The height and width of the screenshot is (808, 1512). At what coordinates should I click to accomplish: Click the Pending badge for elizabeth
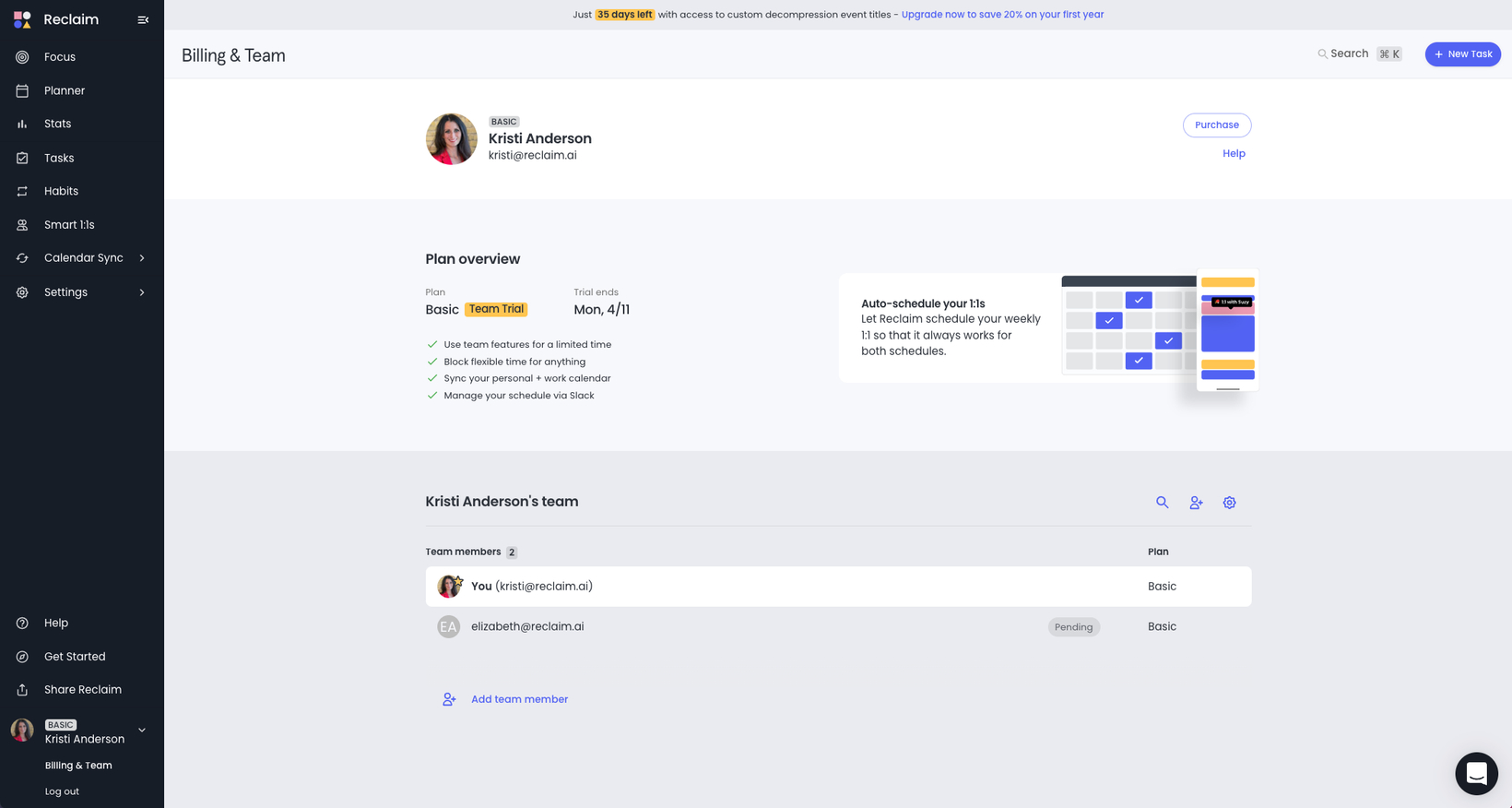(x=1074, y=627)
